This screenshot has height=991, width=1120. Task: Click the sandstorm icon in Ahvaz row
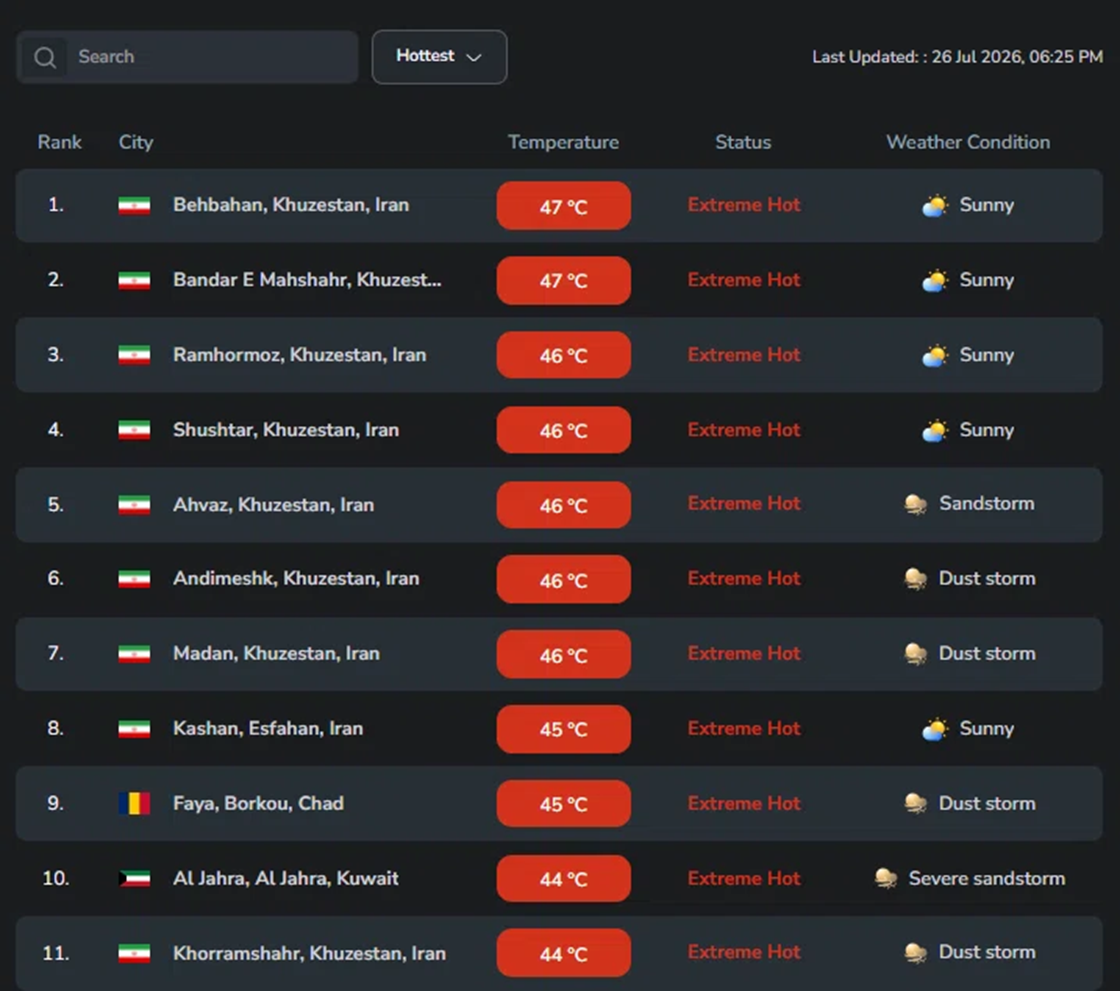click(x=916, y=504)
